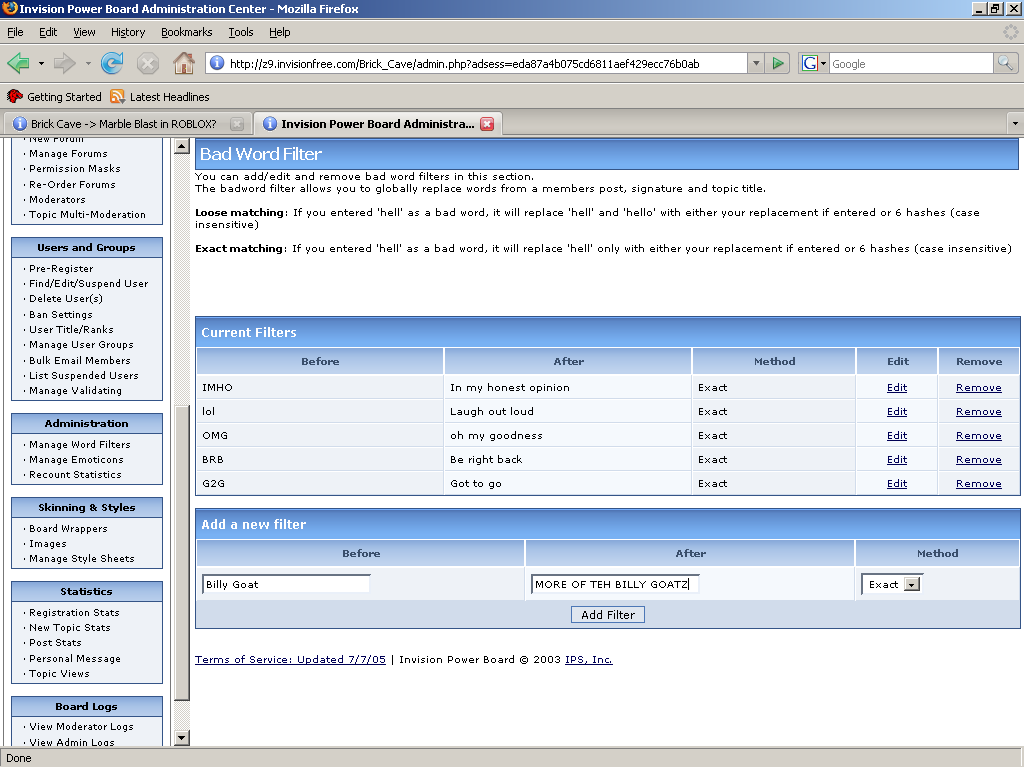The image size is (1024, 768).
Task: Edit the G2G filter
Action: 897,483
